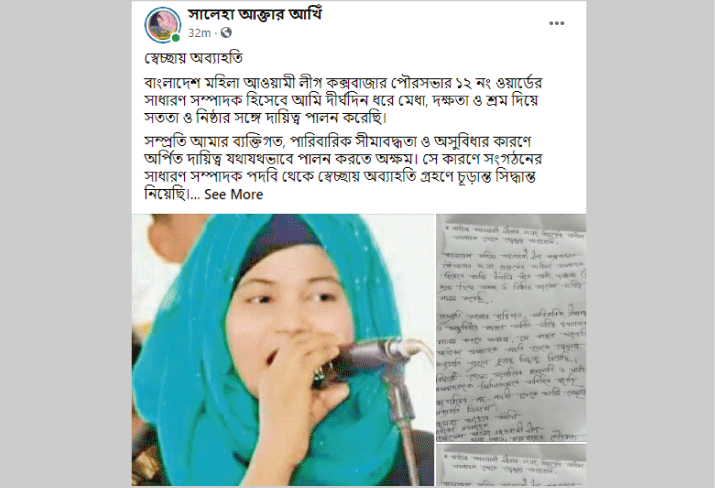Click the globe public audience icon

pos(226,33)
